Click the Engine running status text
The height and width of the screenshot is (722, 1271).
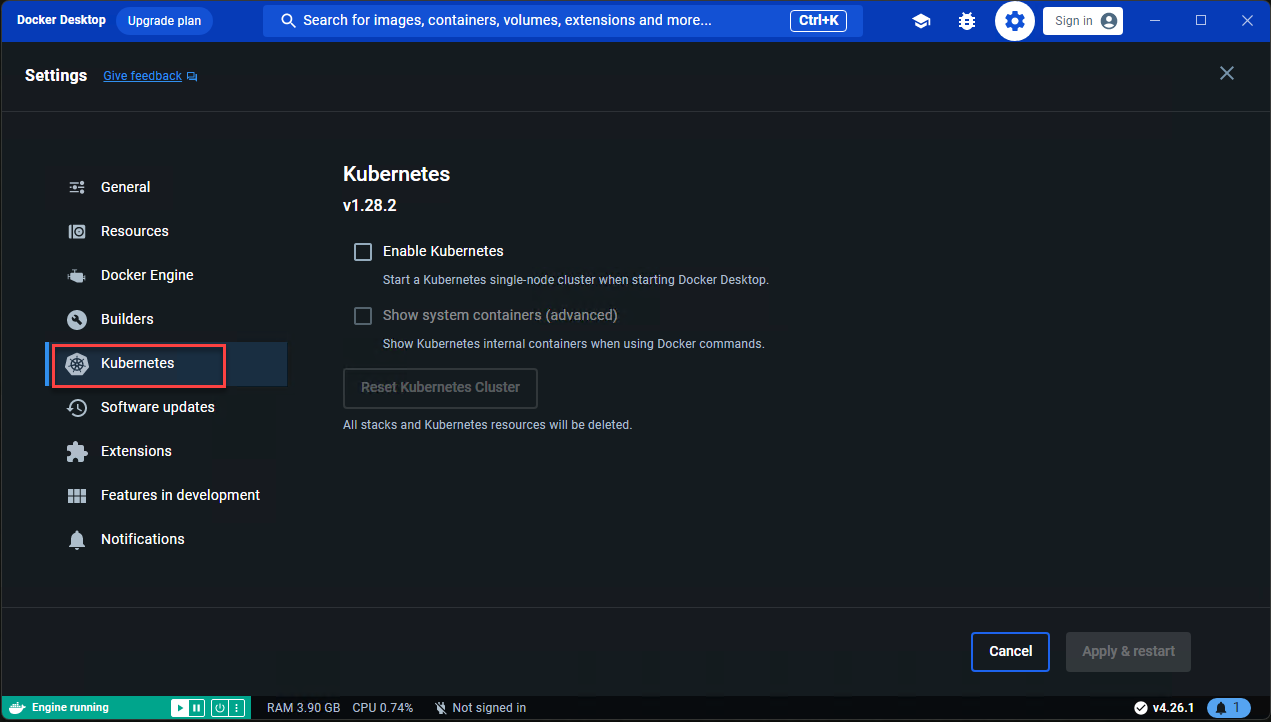[70, 708]
